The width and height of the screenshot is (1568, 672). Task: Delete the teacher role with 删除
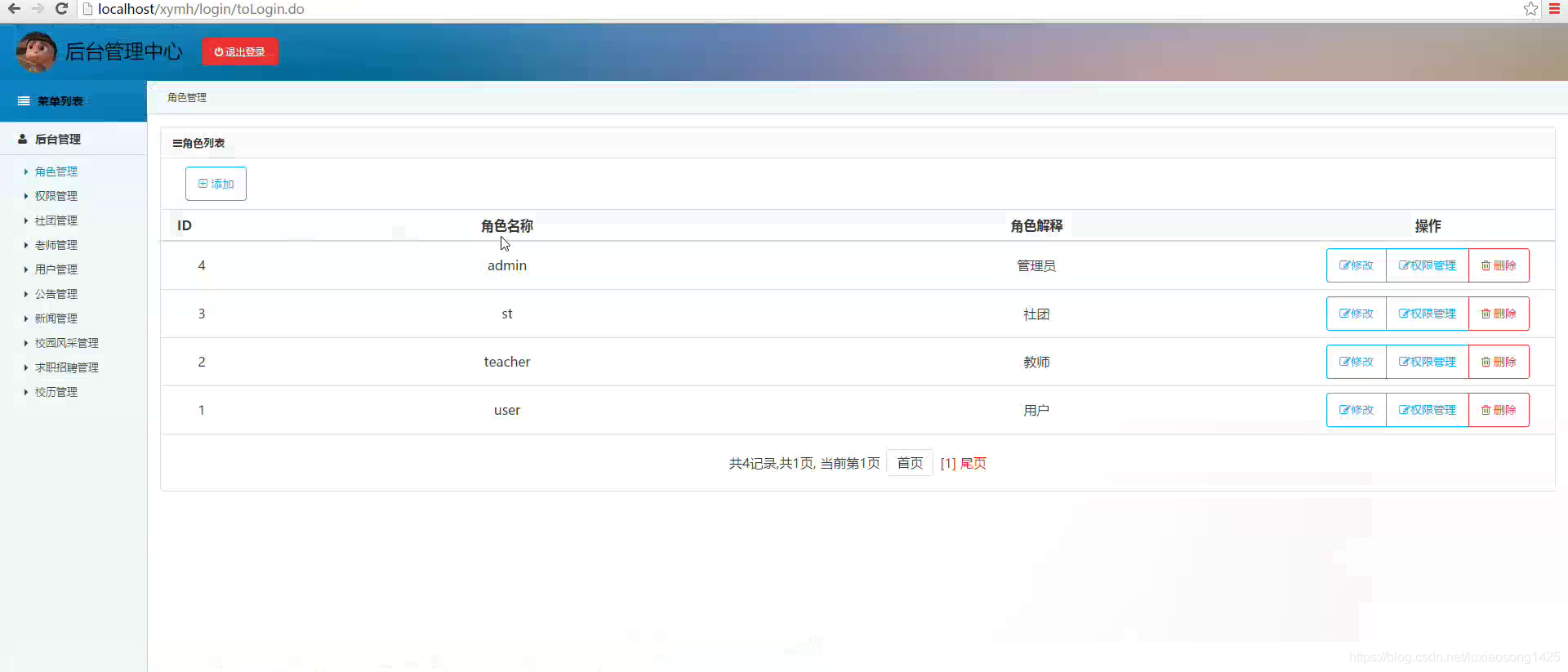(1499, 362)
